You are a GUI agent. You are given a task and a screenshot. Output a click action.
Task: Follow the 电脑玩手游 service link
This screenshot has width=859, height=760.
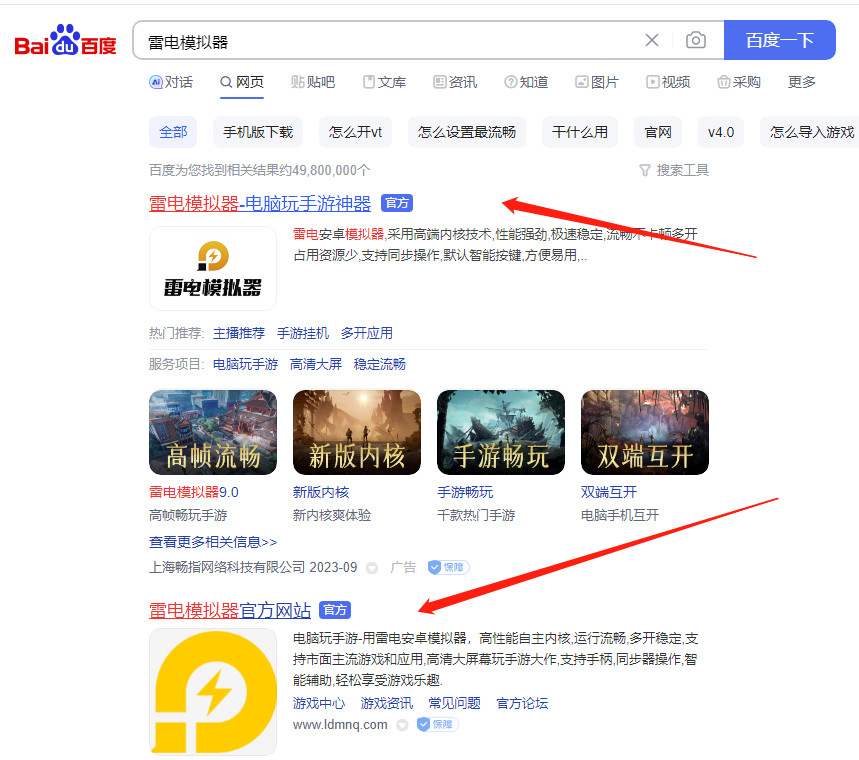click(x=245, y=364)
